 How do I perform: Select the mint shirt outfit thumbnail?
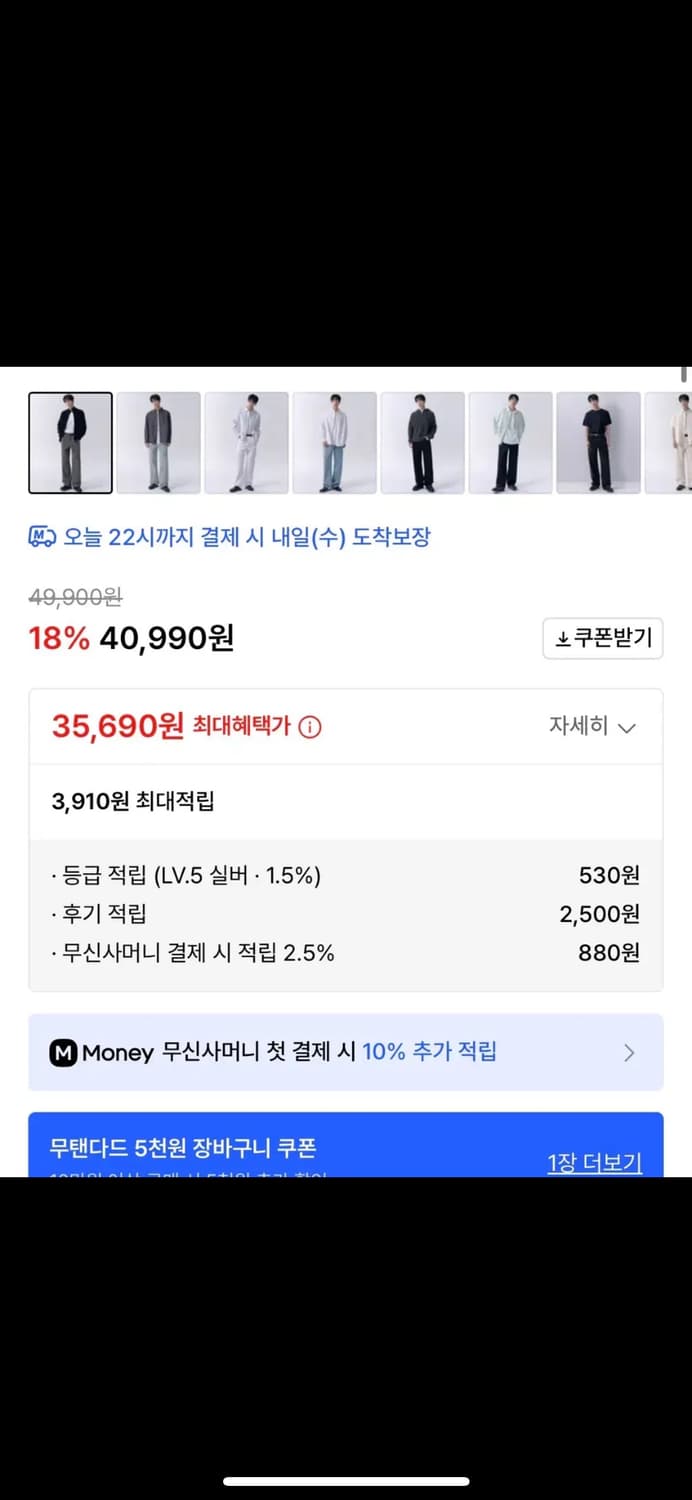click(510, 442)
